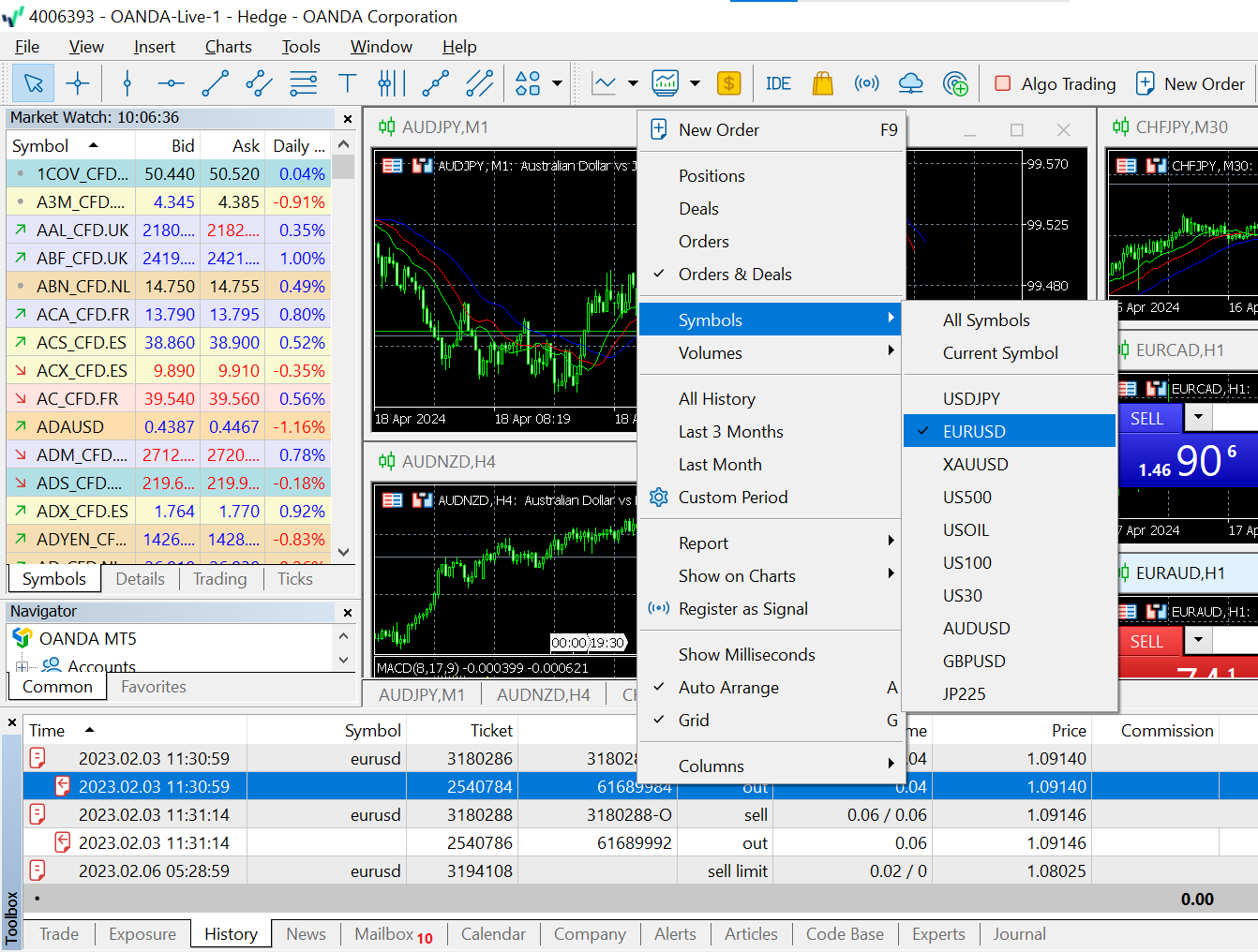Select the text tool icon
This screenshot has height=952, width=1258.
coord(348,83)
